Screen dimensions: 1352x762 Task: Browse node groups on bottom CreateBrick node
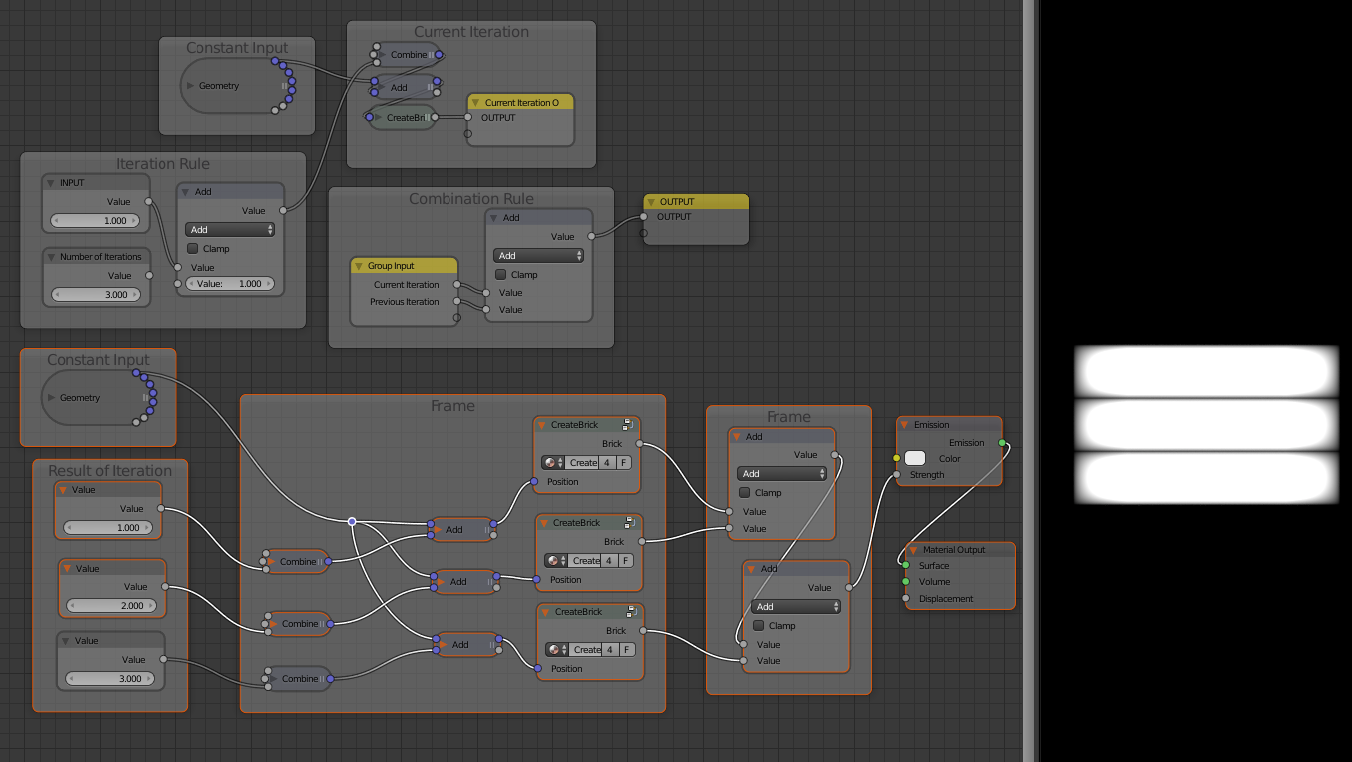coord(558,650)
